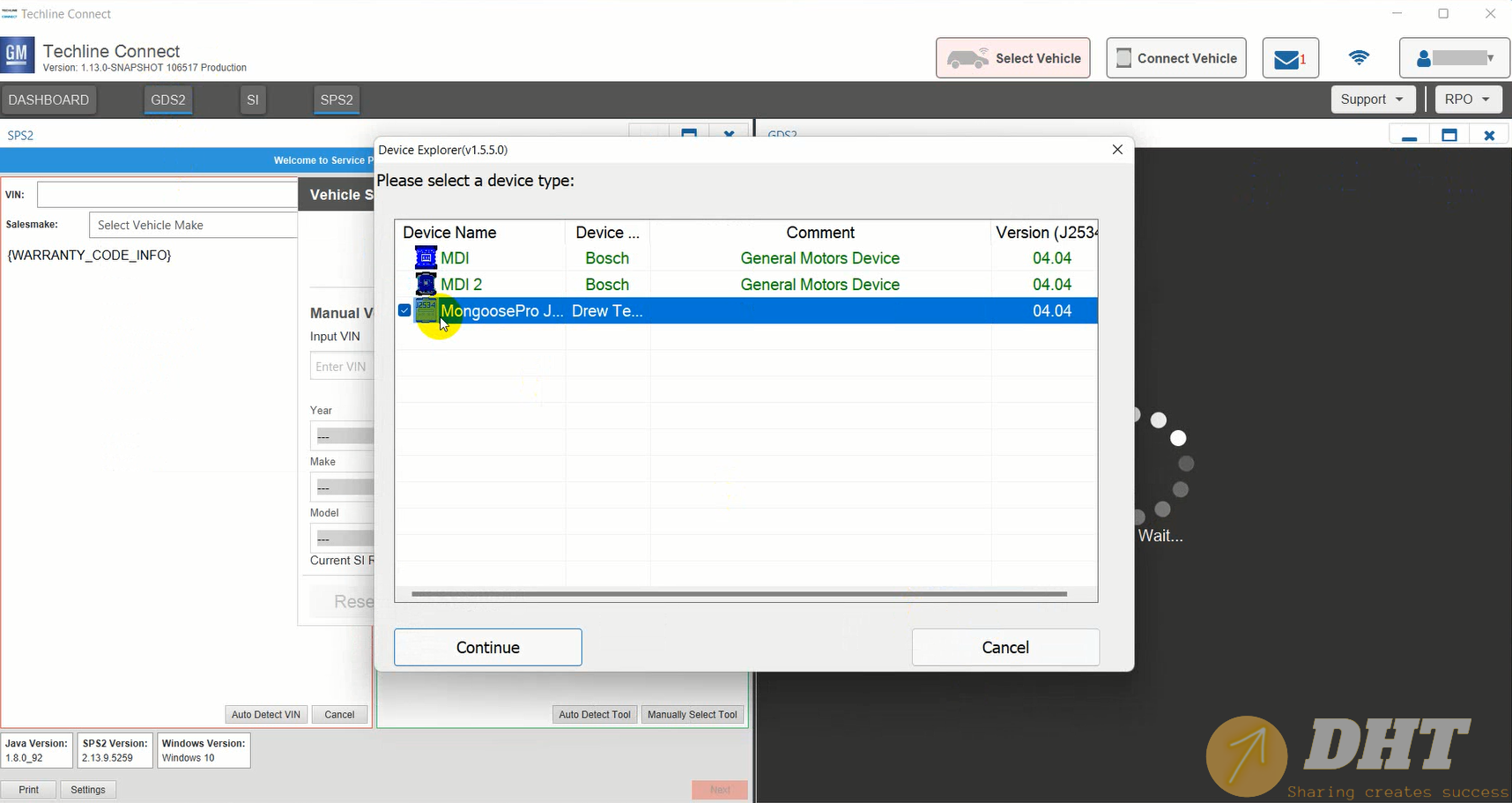Click the MDI device icon
1512x803 pixels.
coord(426,257)
